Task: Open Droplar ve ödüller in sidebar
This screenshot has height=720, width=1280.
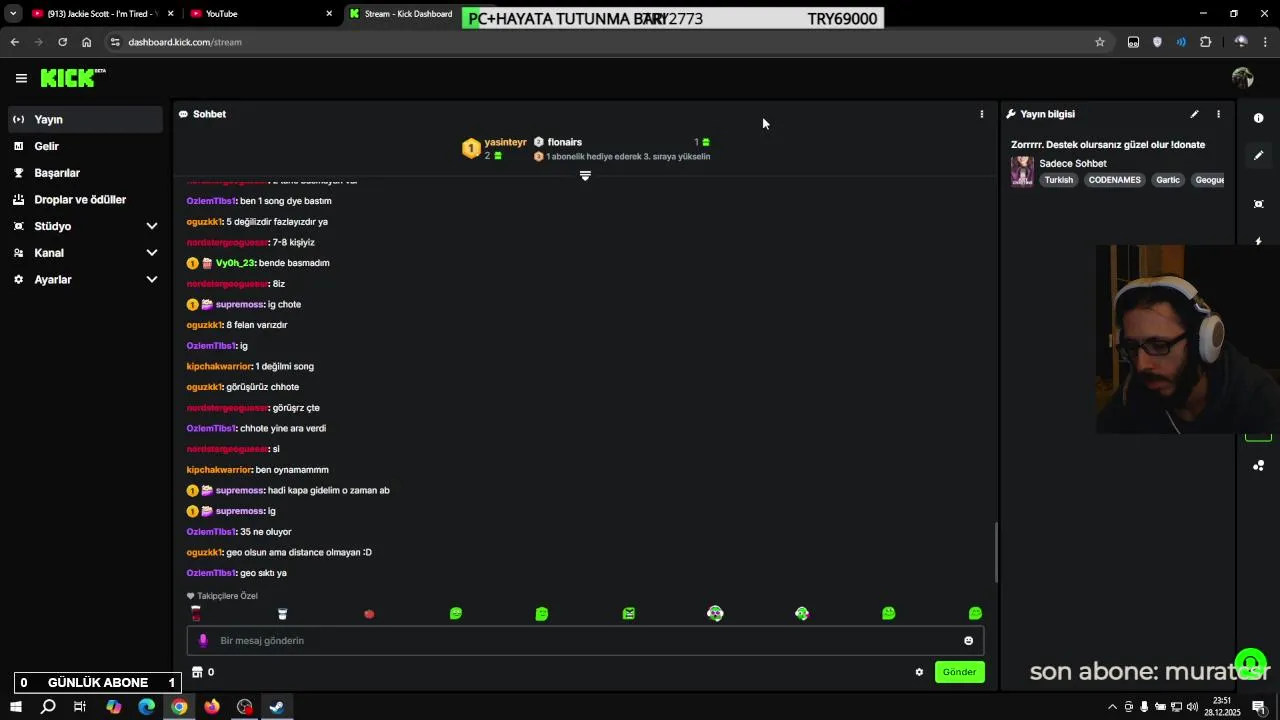Action: [84, 200]
